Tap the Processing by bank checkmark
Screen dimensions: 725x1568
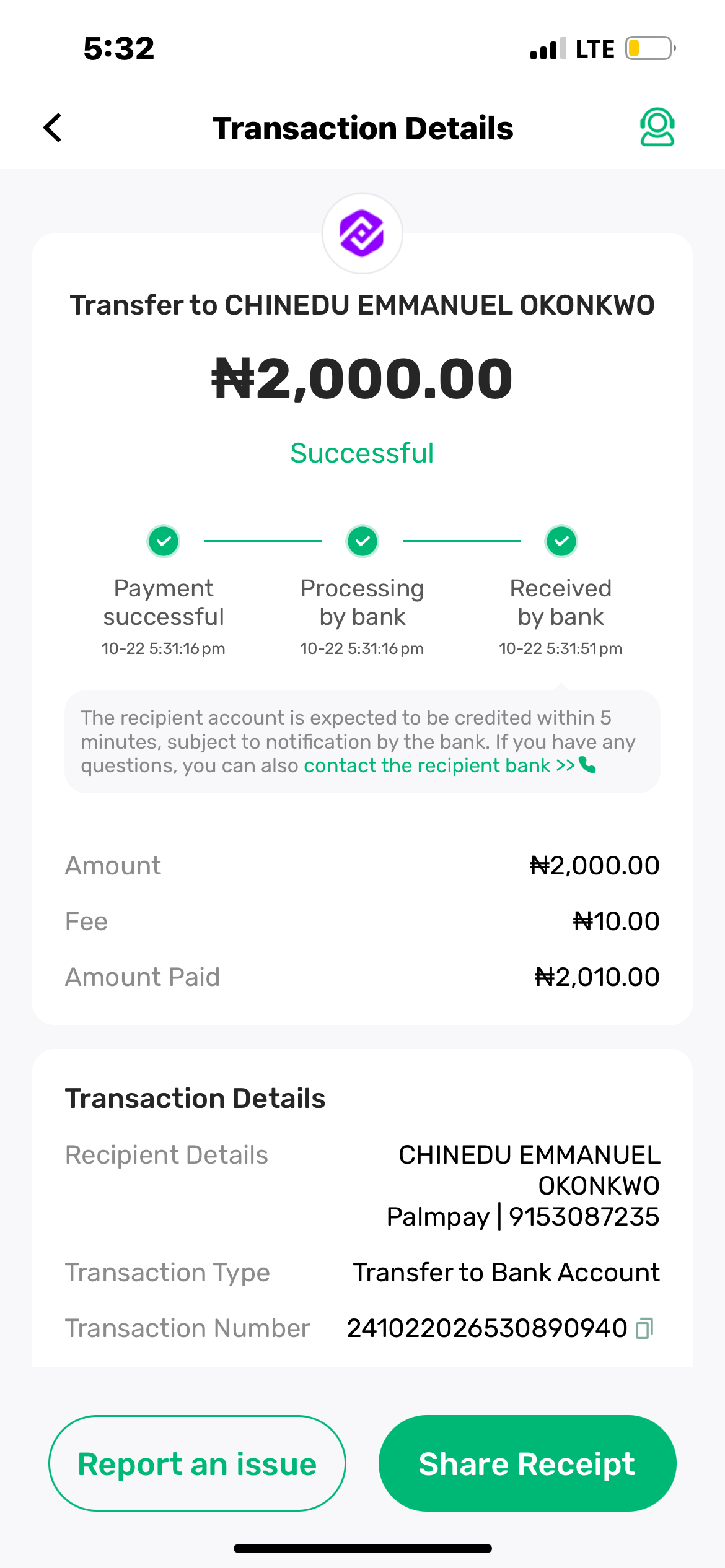pyautogui.click(x=362, y=541)
